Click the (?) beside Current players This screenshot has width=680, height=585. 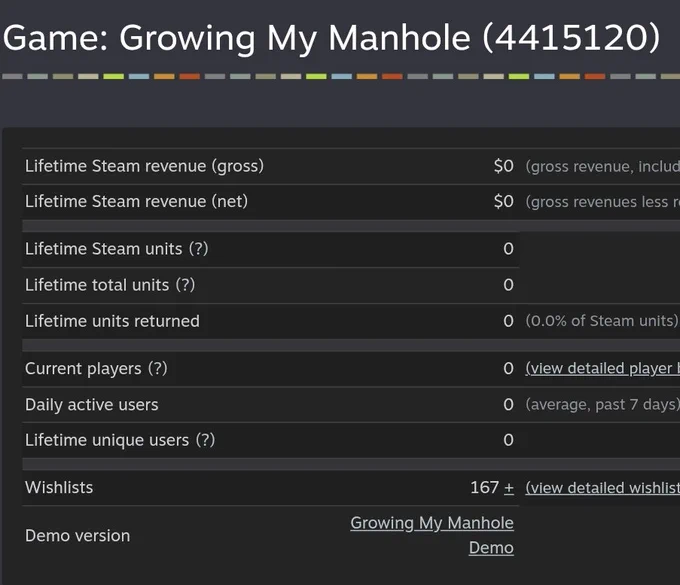coord(158,369)
